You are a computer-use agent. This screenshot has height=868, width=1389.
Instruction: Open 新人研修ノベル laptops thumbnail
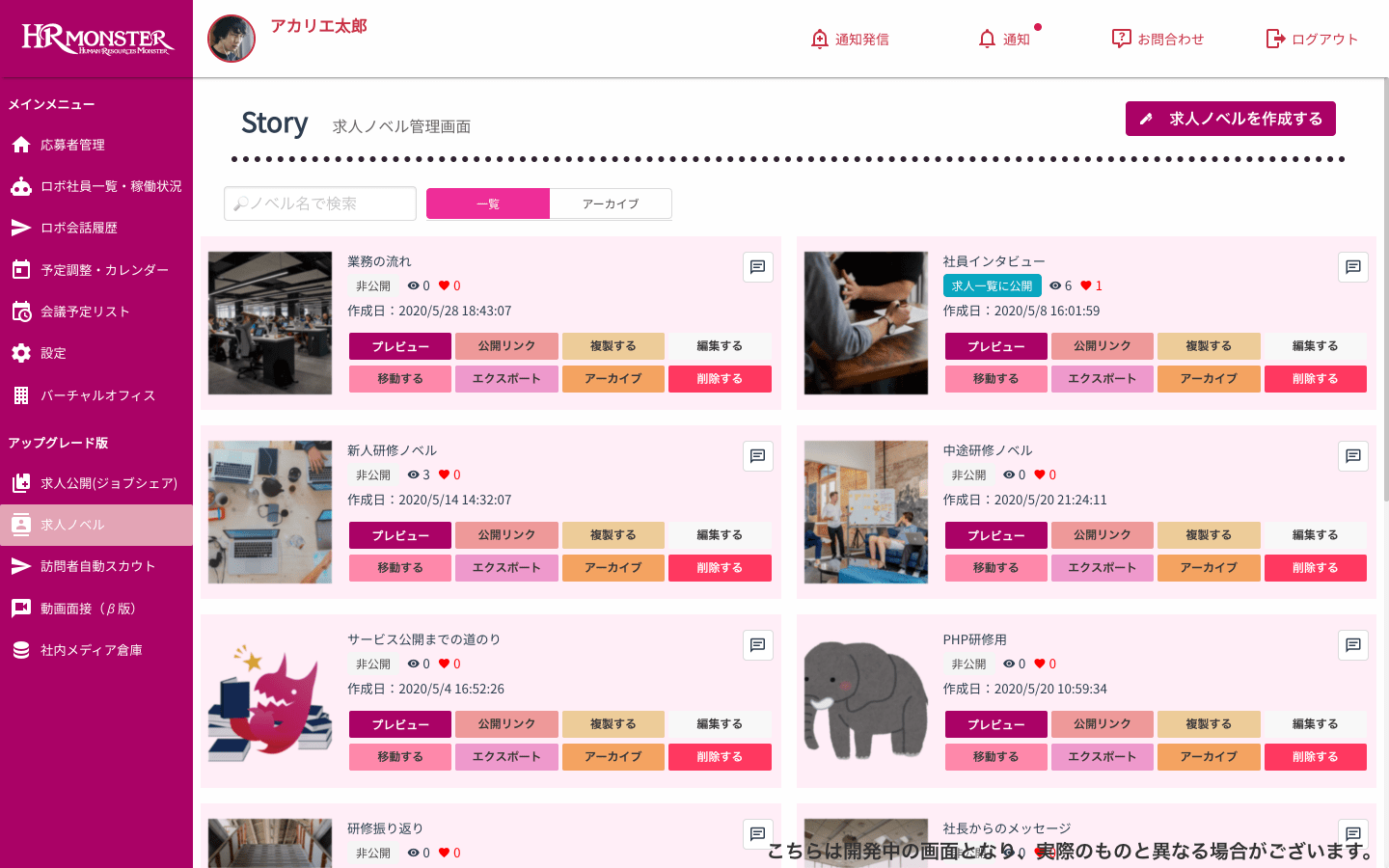click(270, 512)
